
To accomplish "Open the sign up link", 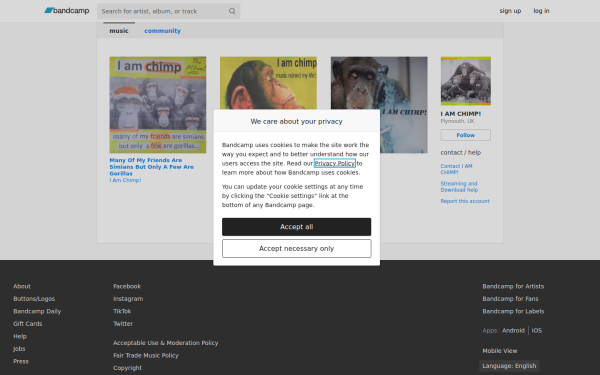I will pyautogui.click(x=510, y=11).
